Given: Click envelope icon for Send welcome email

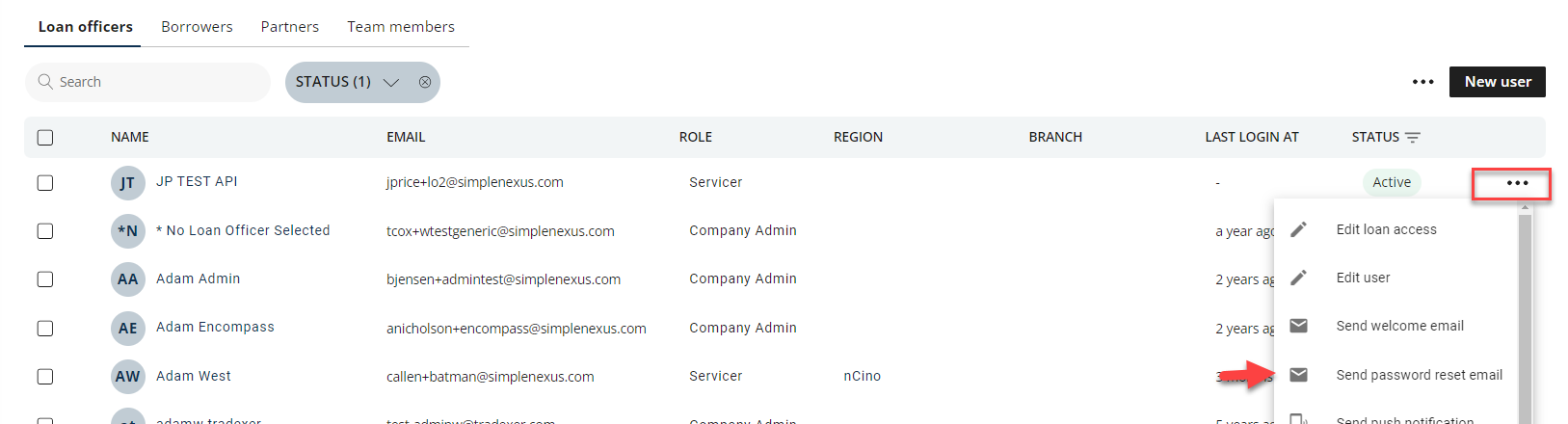Looking at the screenshot, I should click(1298, 326).
